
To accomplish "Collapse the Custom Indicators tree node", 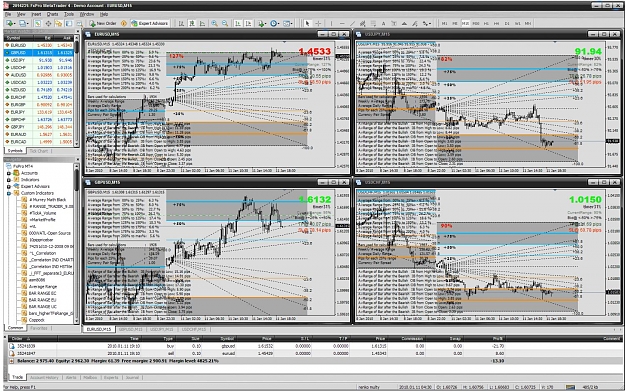I will point(9,193).
